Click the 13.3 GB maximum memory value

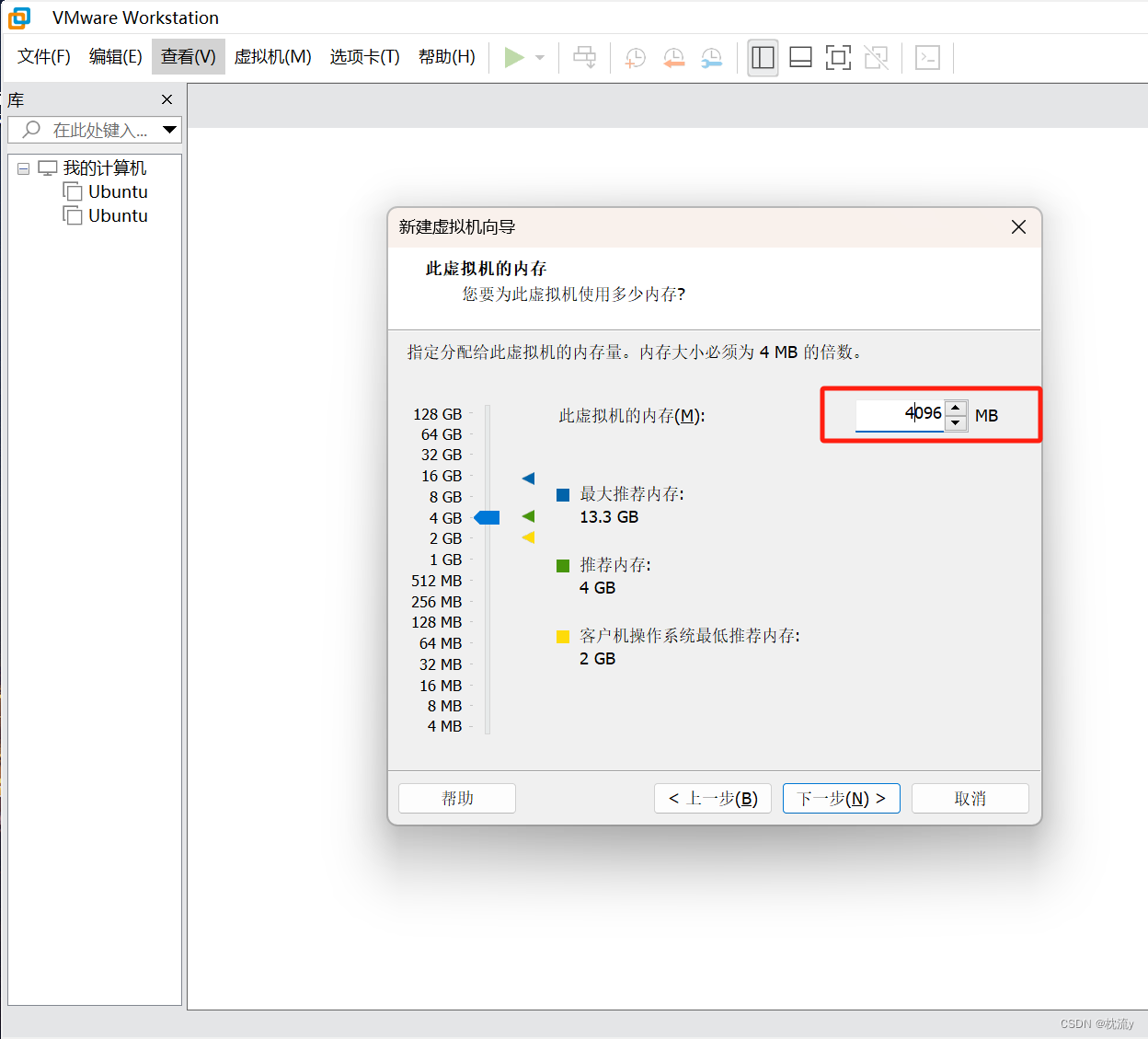click(609, 517)
